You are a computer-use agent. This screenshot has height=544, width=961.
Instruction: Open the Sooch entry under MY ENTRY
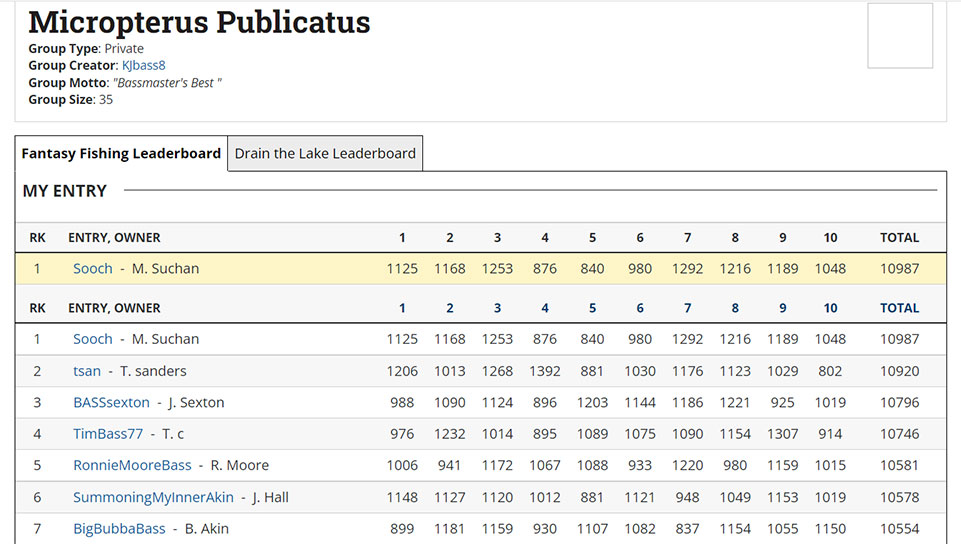(93, 269)
